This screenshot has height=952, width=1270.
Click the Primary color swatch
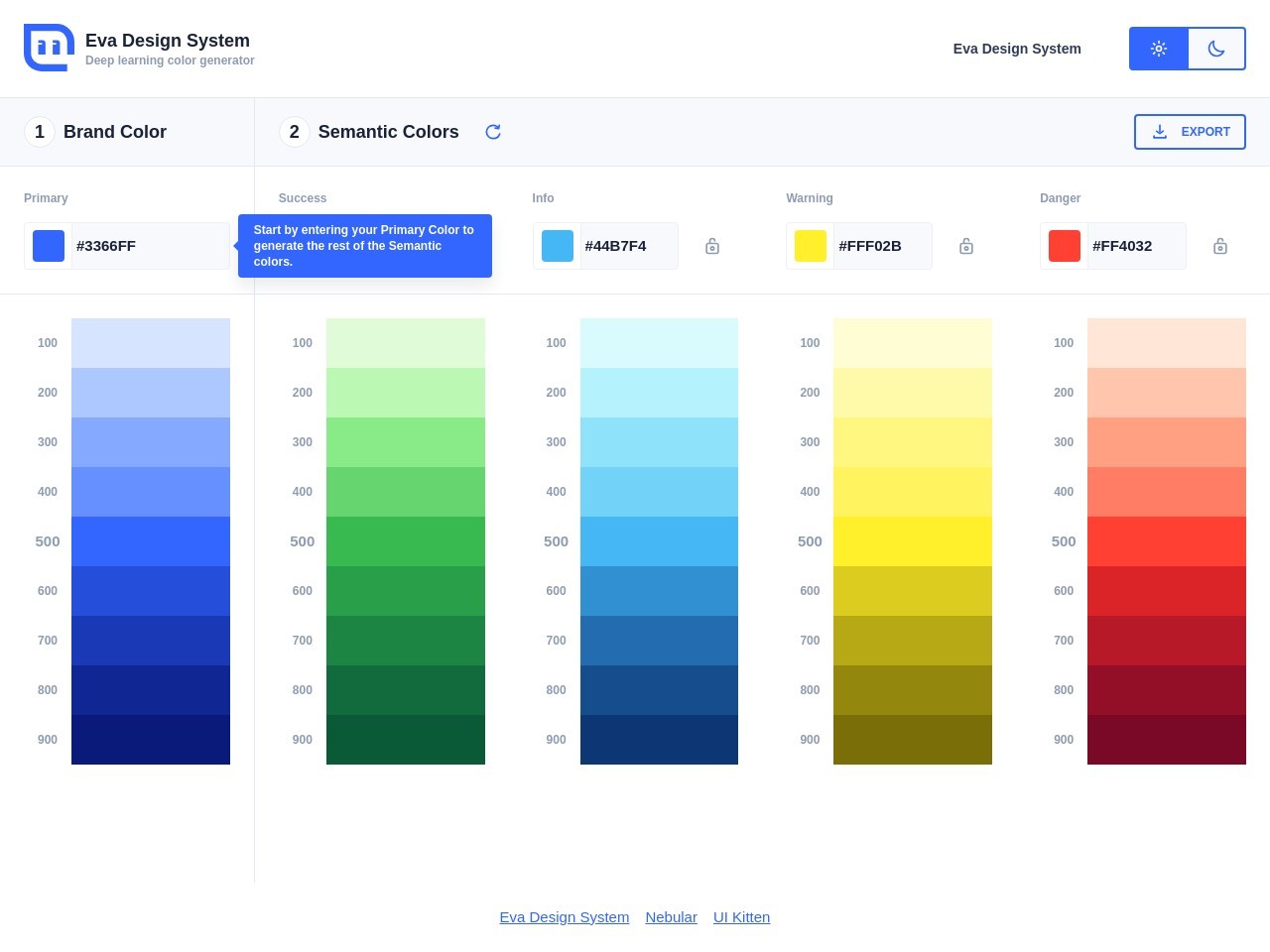click(48, 245)
